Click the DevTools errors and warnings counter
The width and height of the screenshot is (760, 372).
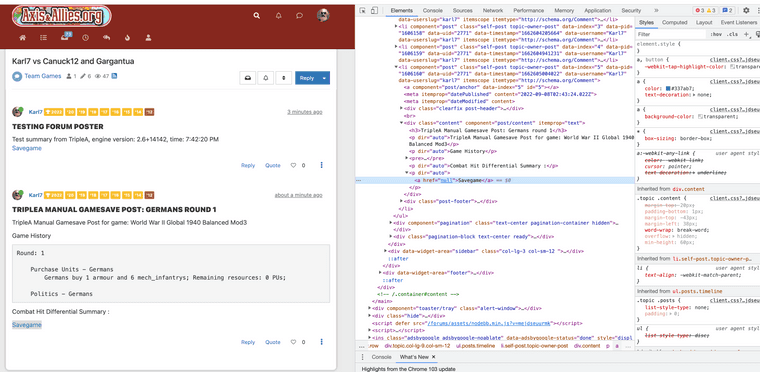click(x=706, y=10)
